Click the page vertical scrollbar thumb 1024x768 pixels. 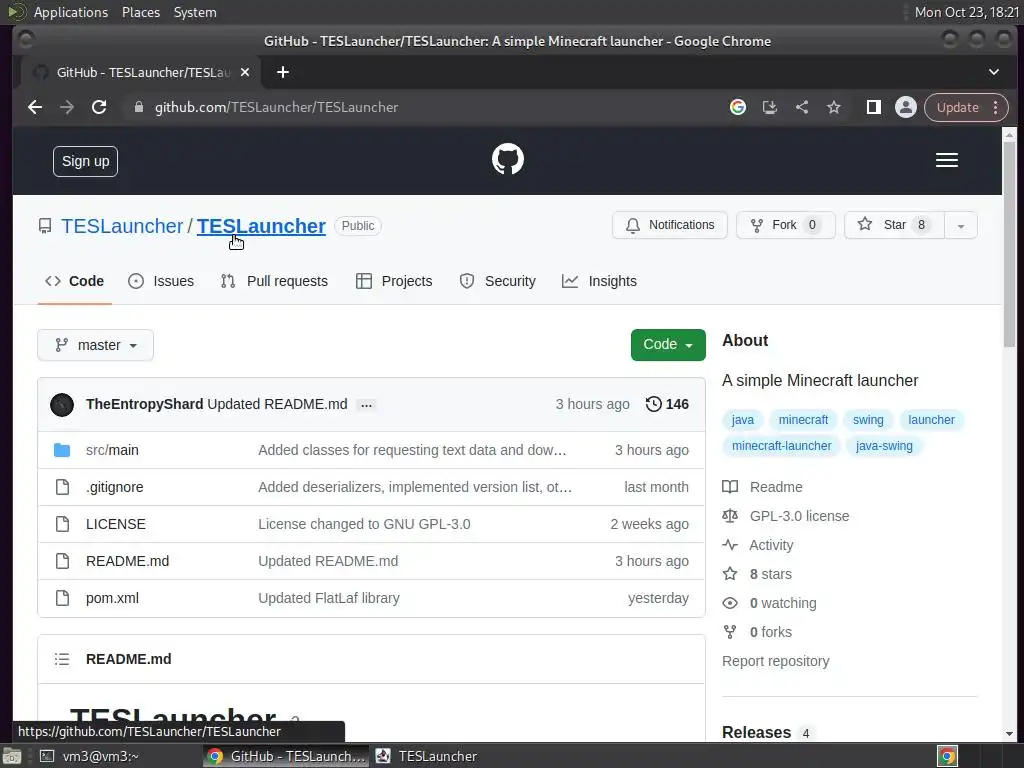click(x=1009, y=245)
